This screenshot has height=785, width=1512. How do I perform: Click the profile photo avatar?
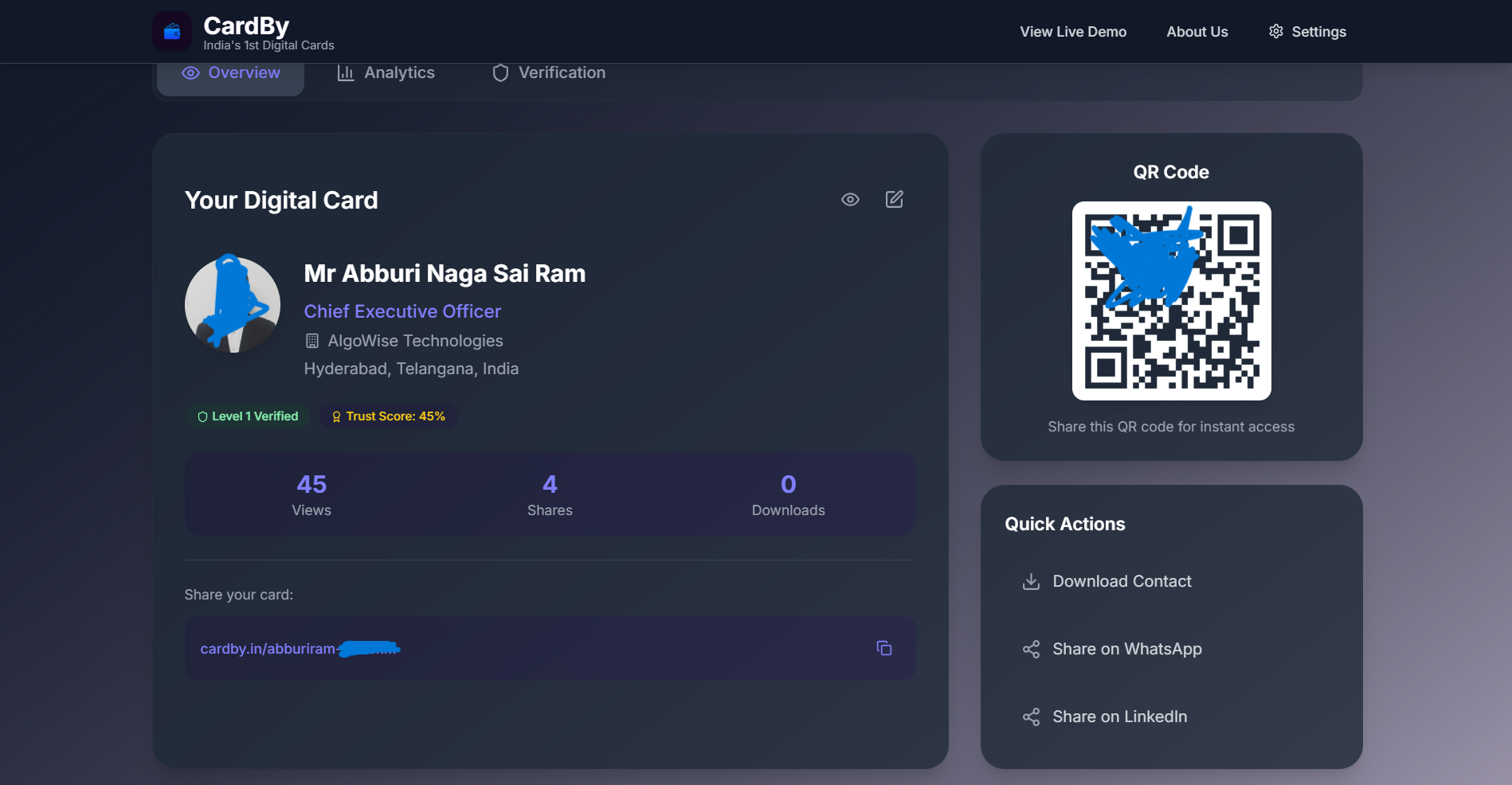233,304
